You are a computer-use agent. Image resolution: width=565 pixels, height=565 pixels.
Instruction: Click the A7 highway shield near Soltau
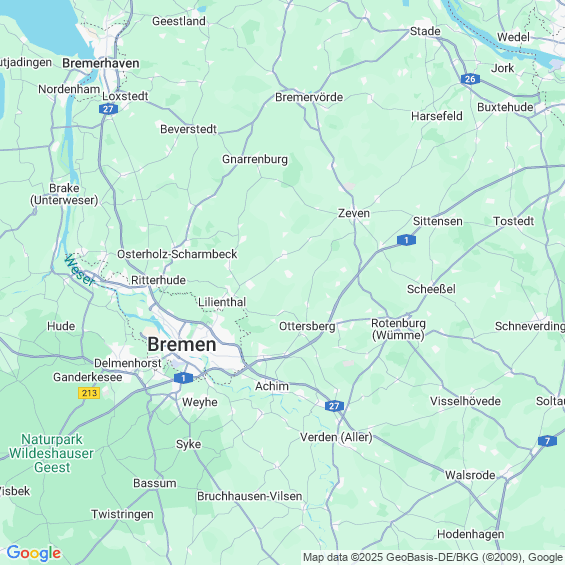point(547,441)
